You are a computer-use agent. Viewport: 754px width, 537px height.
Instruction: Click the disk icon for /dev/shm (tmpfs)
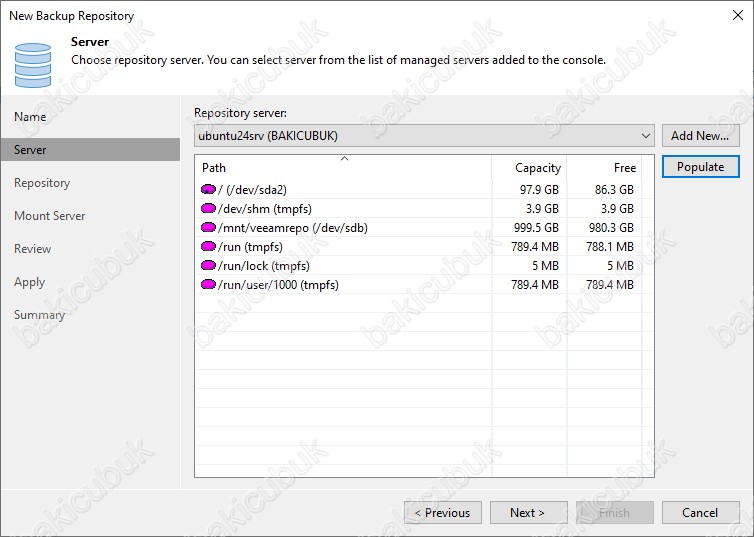tap(208, 209)
